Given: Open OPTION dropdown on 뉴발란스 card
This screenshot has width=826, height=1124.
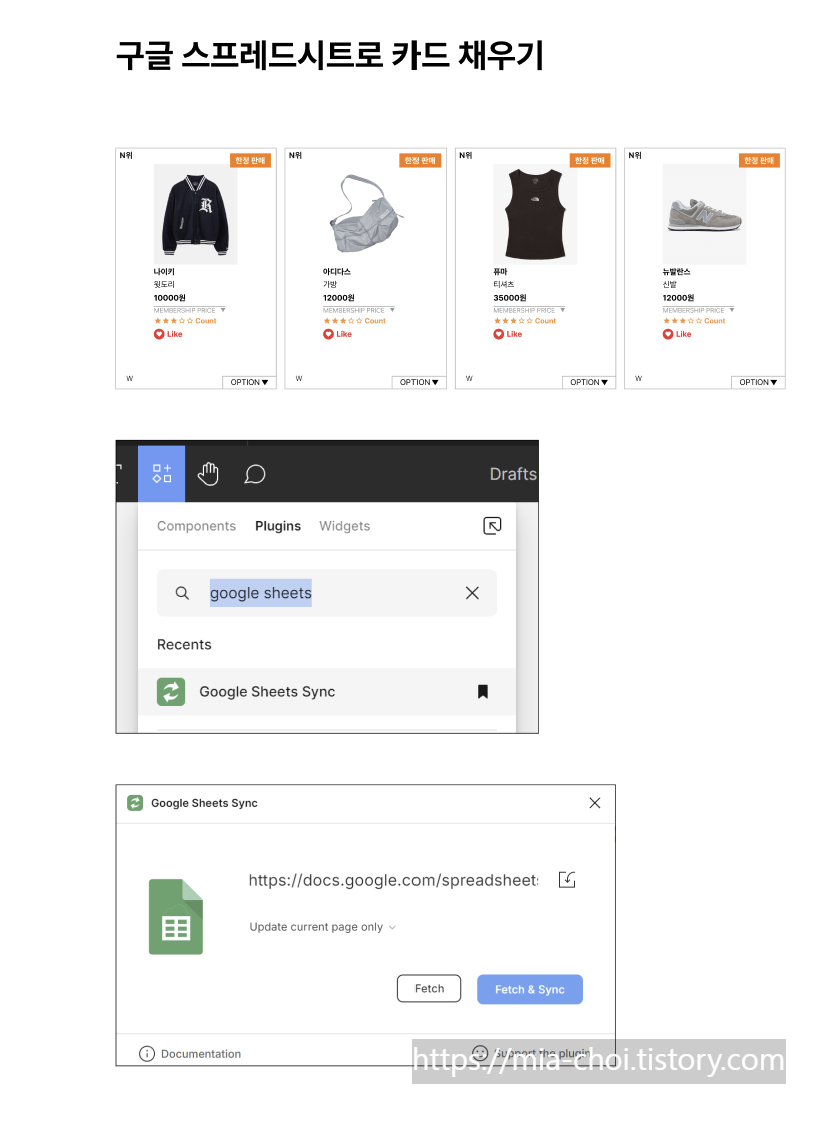Looking at the screenshot, I should pos(758,382).
